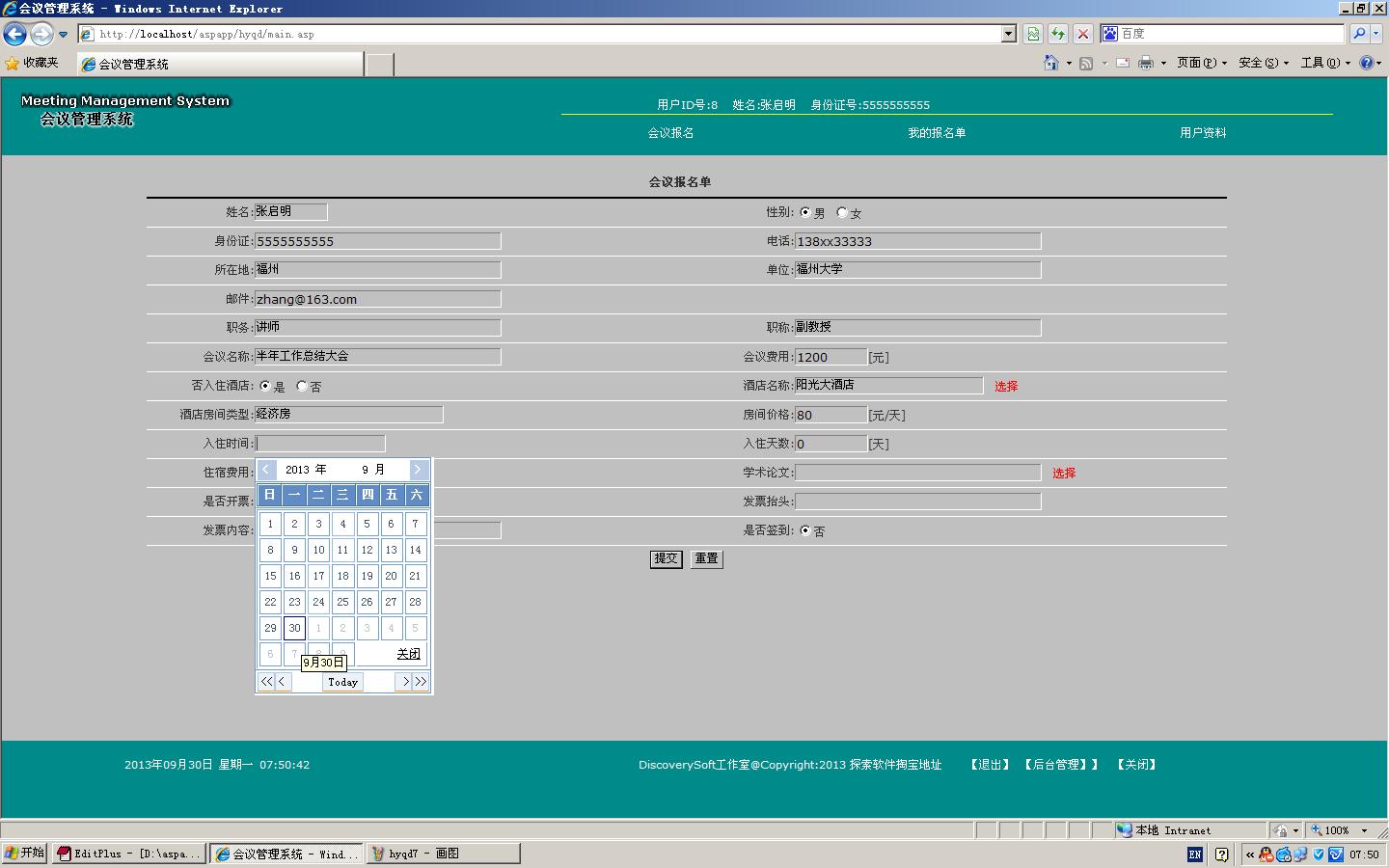Image resolution: width=1389 pixels, height=868 pixels.
Task: Expand the Print dropdown arrow
Action: tap(1163, 63)
